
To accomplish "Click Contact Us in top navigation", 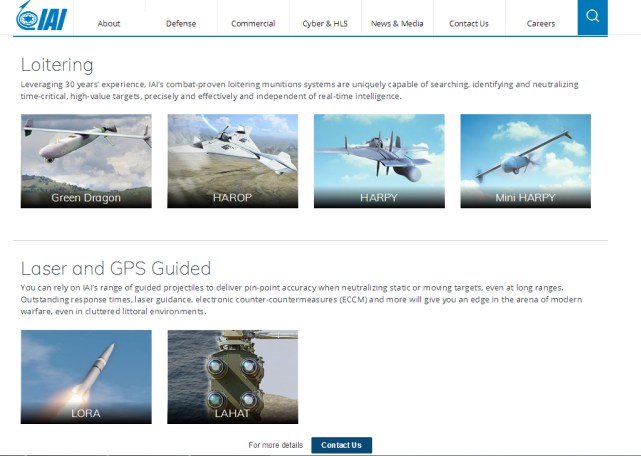I will (x=469, y=23).
